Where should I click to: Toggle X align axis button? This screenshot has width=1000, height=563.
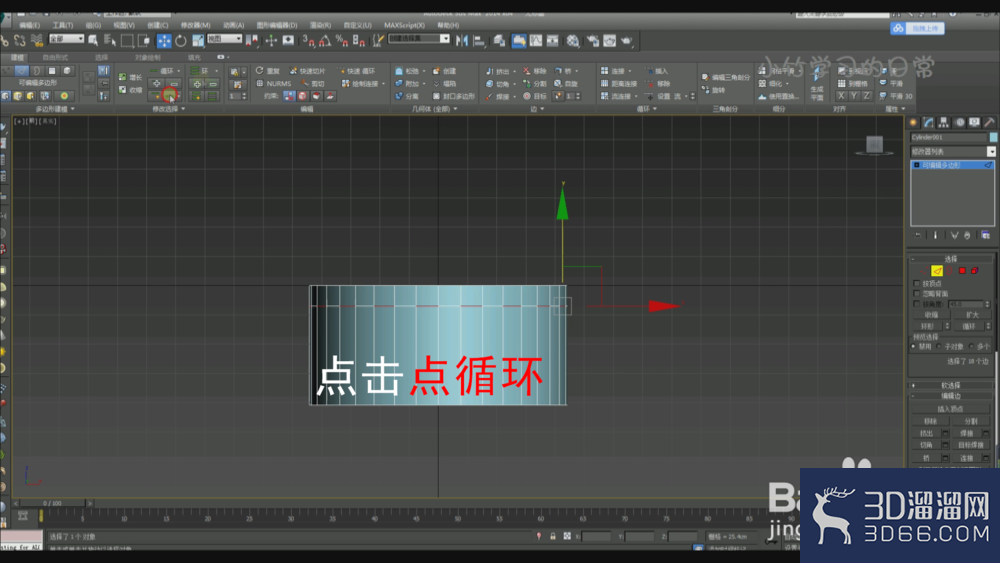[x=841, y=96]
